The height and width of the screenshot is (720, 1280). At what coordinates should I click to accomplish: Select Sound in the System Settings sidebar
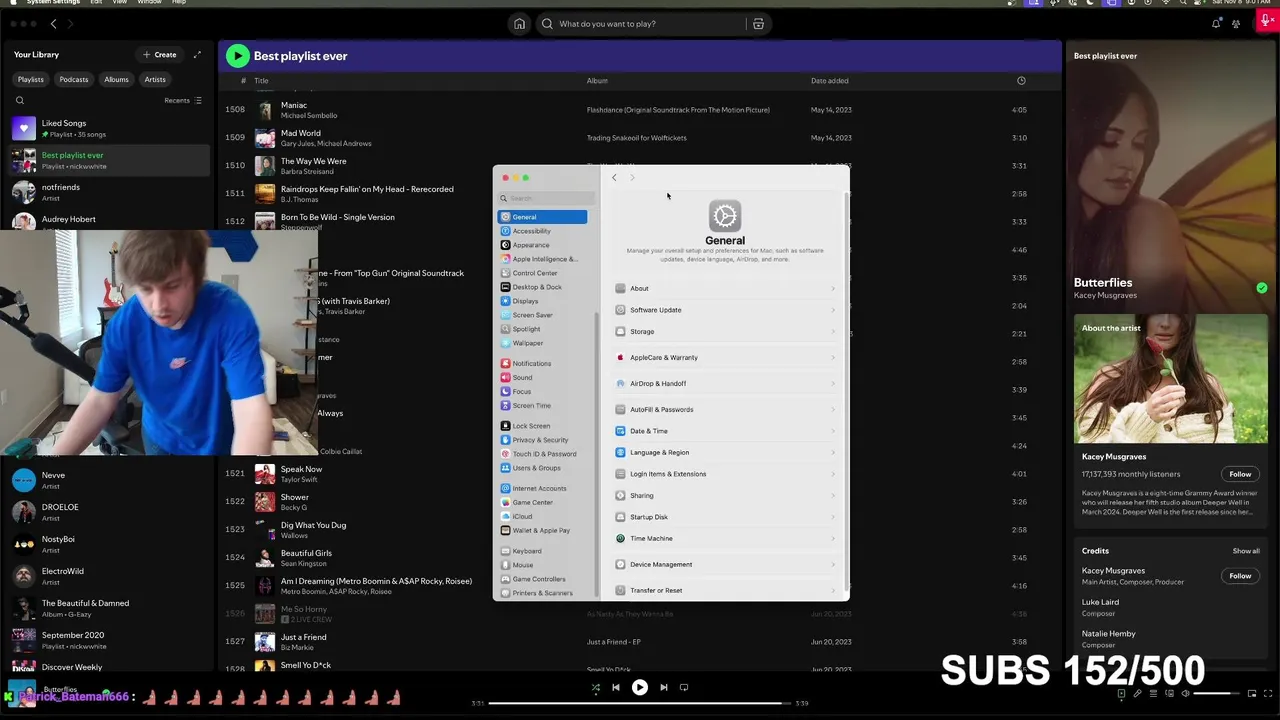[543, 377]
